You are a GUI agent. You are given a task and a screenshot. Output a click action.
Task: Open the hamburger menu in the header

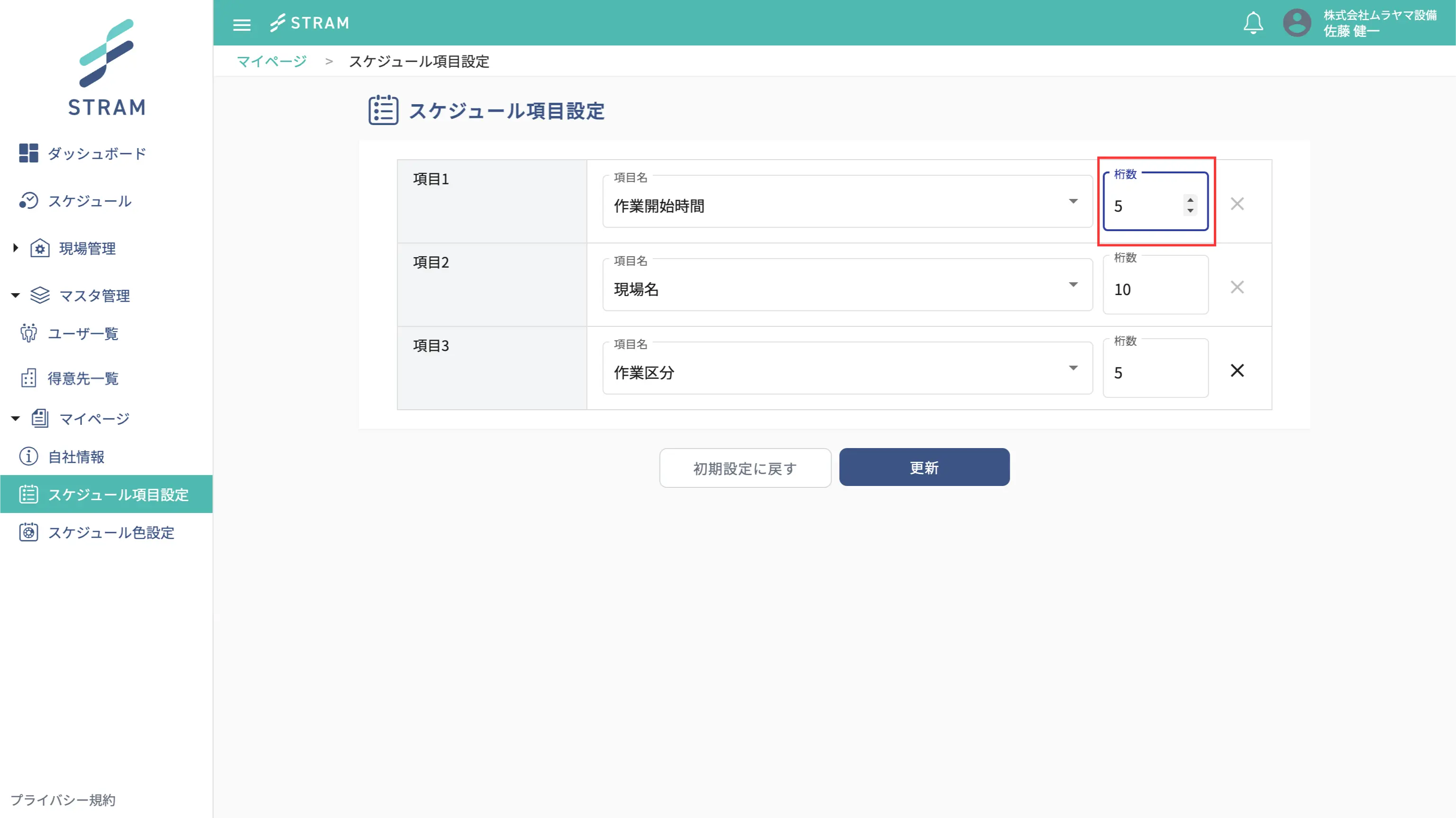[242, 24]
